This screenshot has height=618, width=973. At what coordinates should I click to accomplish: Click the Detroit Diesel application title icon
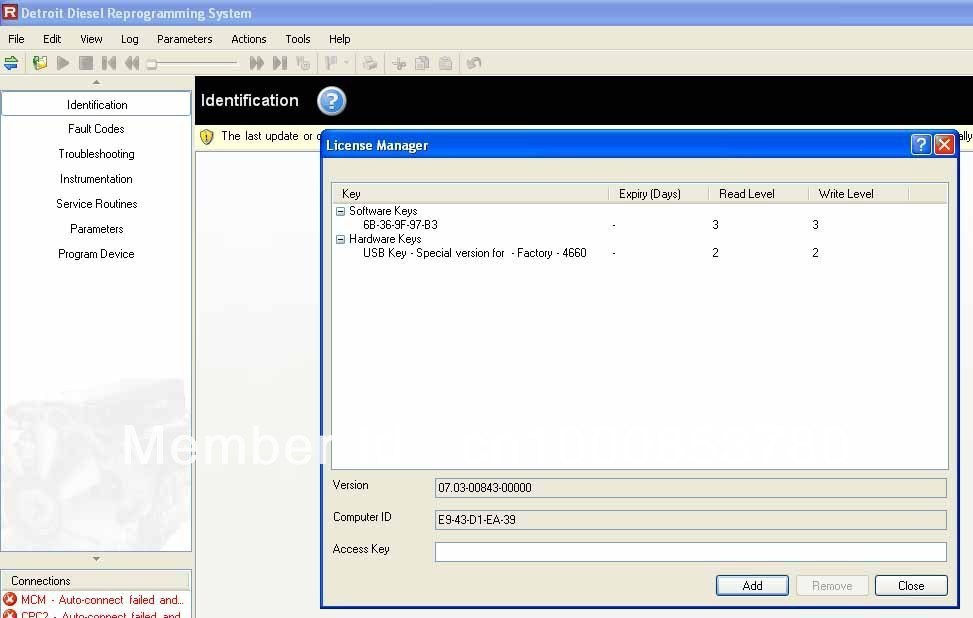[x=9, y=12]
